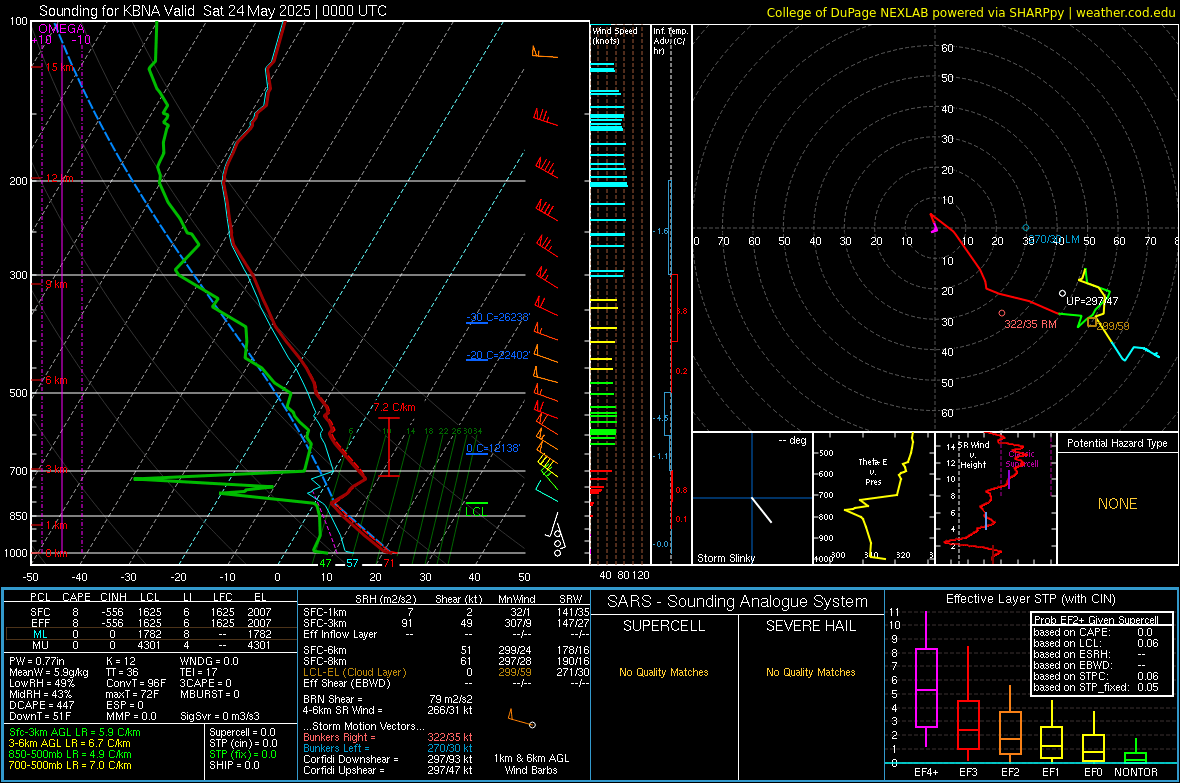This screenshot has width=1180, height=783.
Task: Click the 'Prob EF2+ Given Supercell' box header
Action: (x=1096, y=620)
